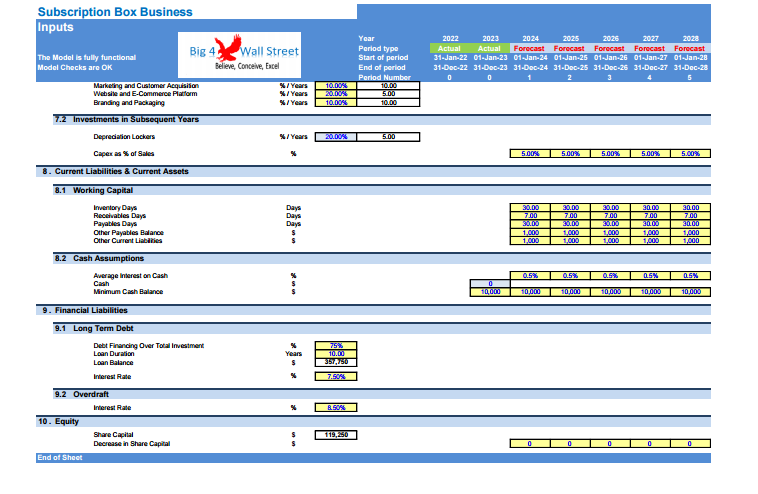Edit Receivables Days cell for 2025
This screenshot has height=494, width=758.
(570, 216)
